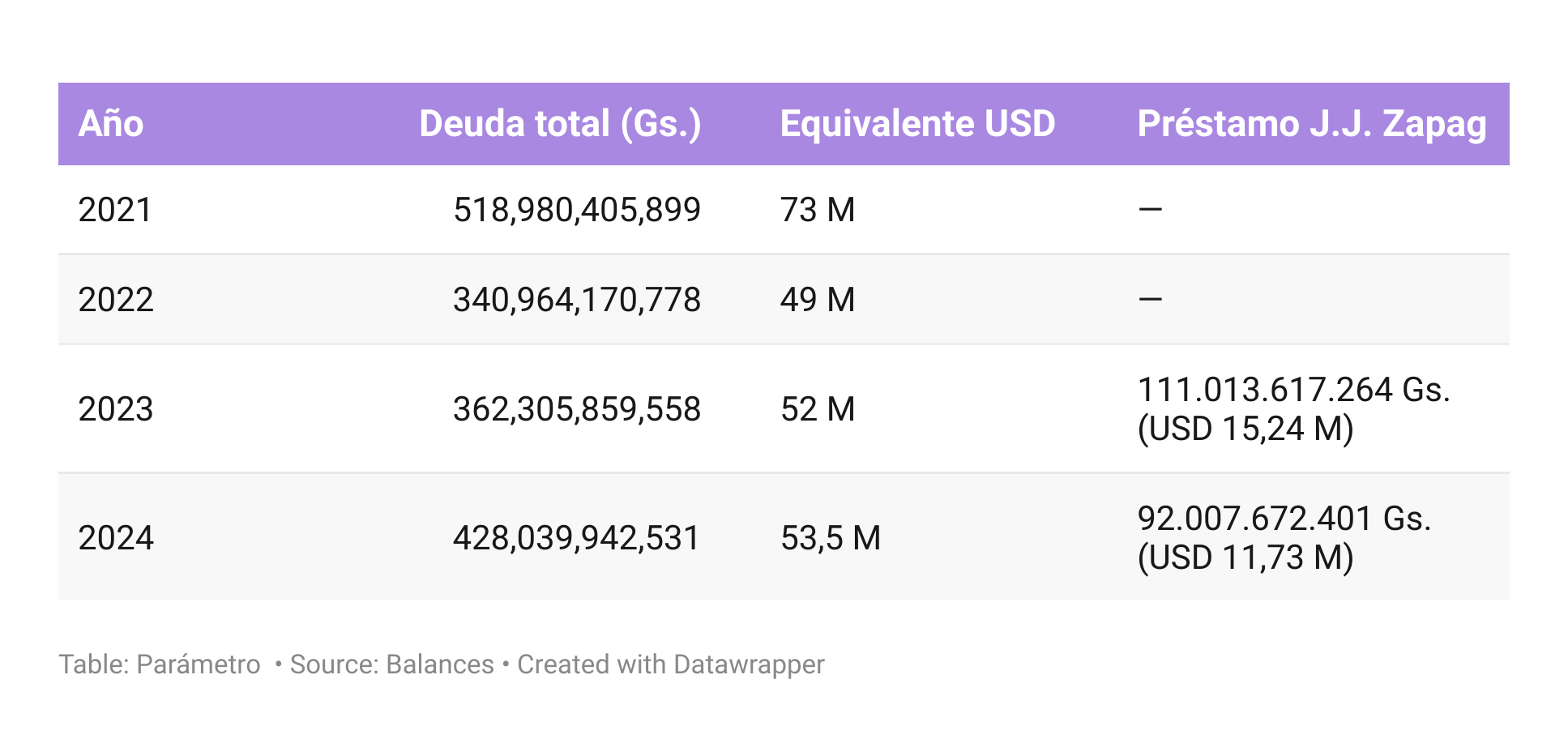Screen dimensions: 1568x739
Task: Click the debt value 518,980,405,899
Action: 576,210
